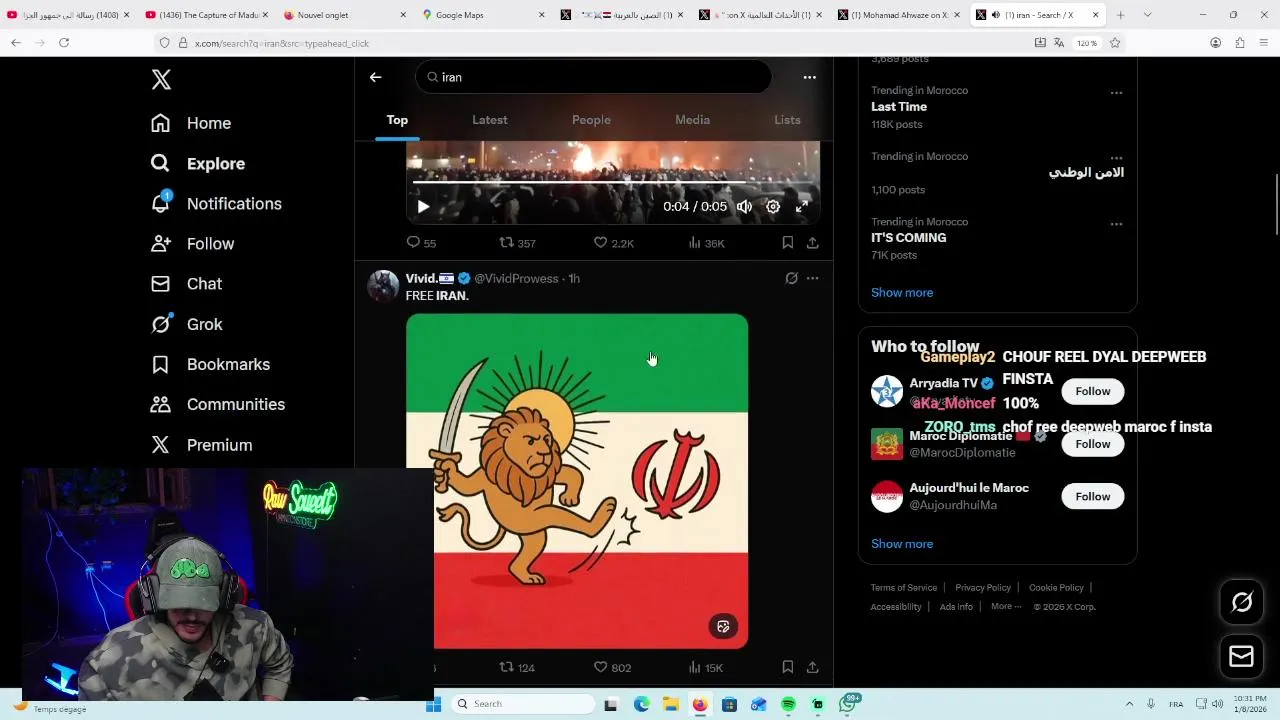Viewport: 1280px width, 720px height.
Task: Like the post with 2.2K likes
Action: pyautogui.click(x=613, y=243)
